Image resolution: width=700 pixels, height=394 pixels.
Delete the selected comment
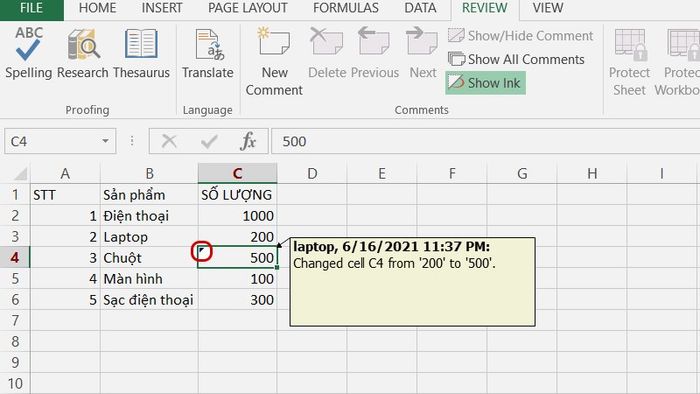click(x=327, y=52)
